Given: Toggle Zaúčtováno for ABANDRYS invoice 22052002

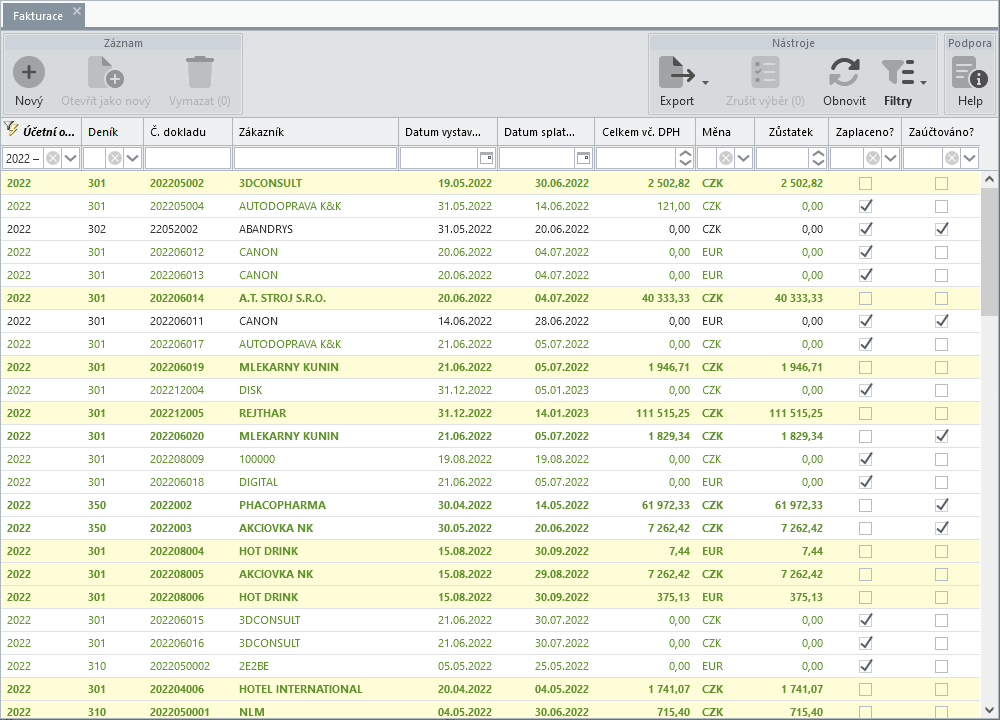Looking at the screenshot, I should [941, 230].
